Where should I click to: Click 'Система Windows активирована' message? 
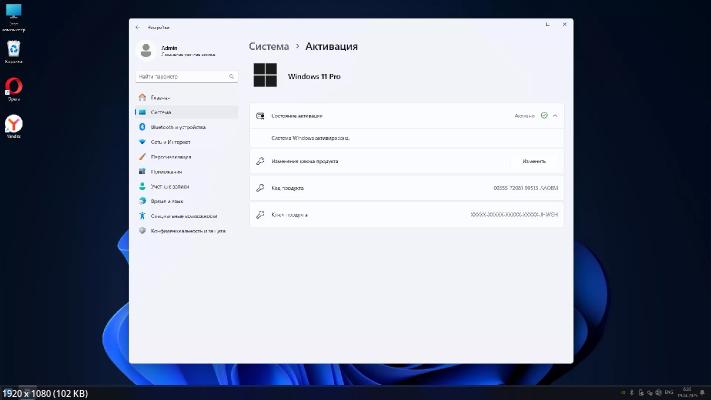pyautogui.click(x=311, y=138)
